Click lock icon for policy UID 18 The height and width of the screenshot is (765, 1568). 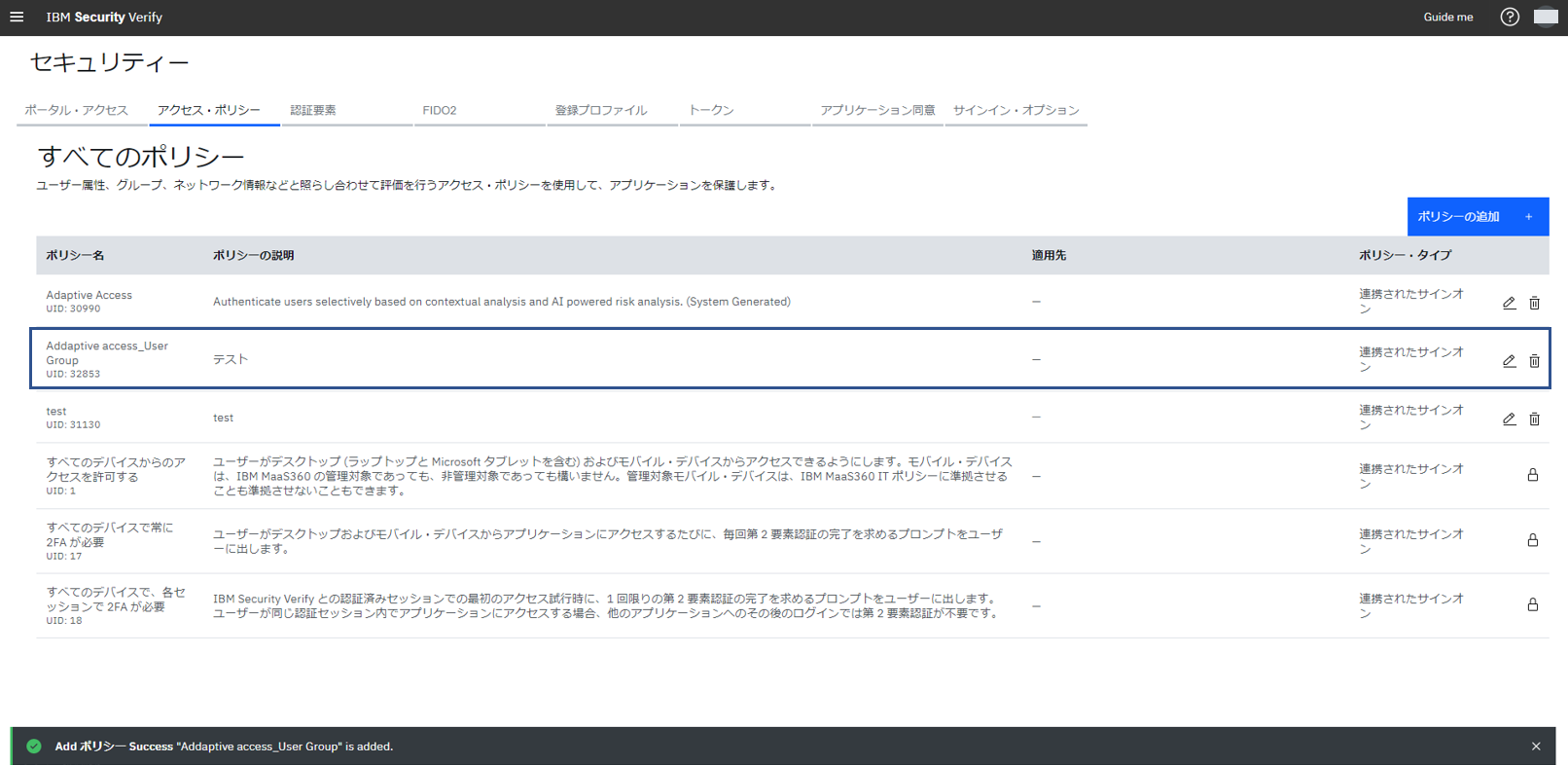(x=1532, y=604)
